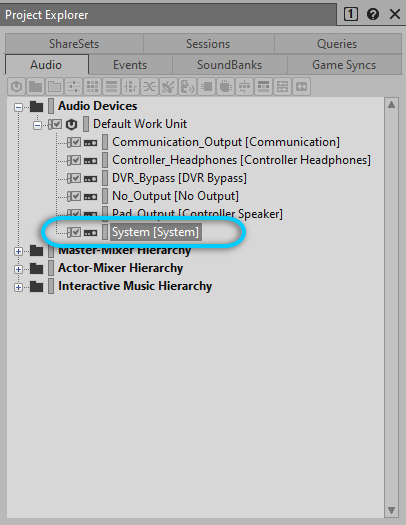Click the scrollbar down arrow
406x525 pixels.
391,510
